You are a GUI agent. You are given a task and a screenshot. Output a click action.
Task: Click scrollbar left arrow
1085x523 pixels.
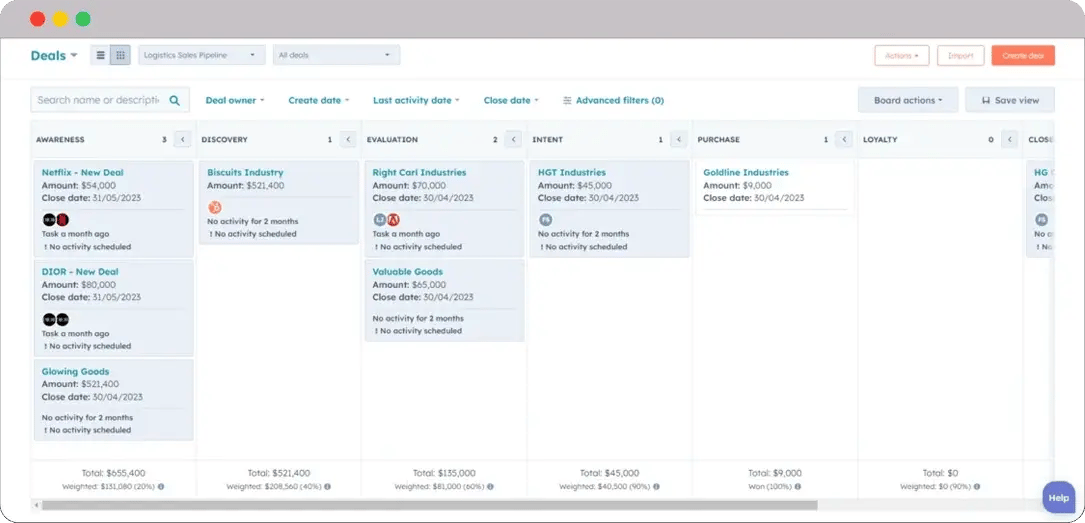click(36, 505)
